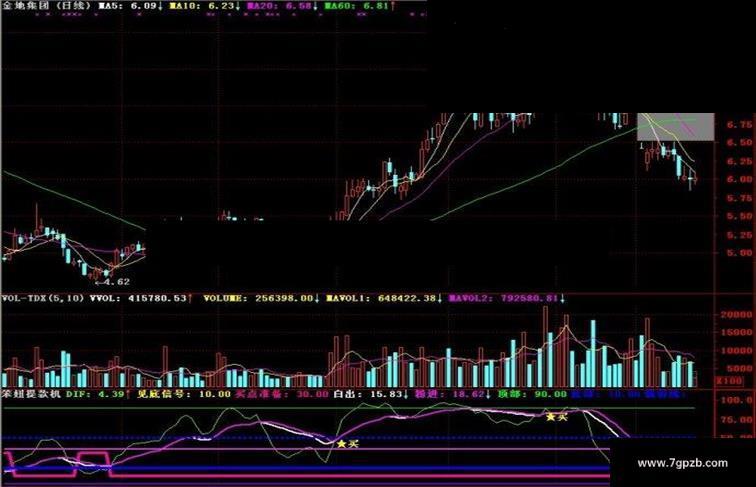Select the MA20: 6.58 moving average label

pos(282,6)
